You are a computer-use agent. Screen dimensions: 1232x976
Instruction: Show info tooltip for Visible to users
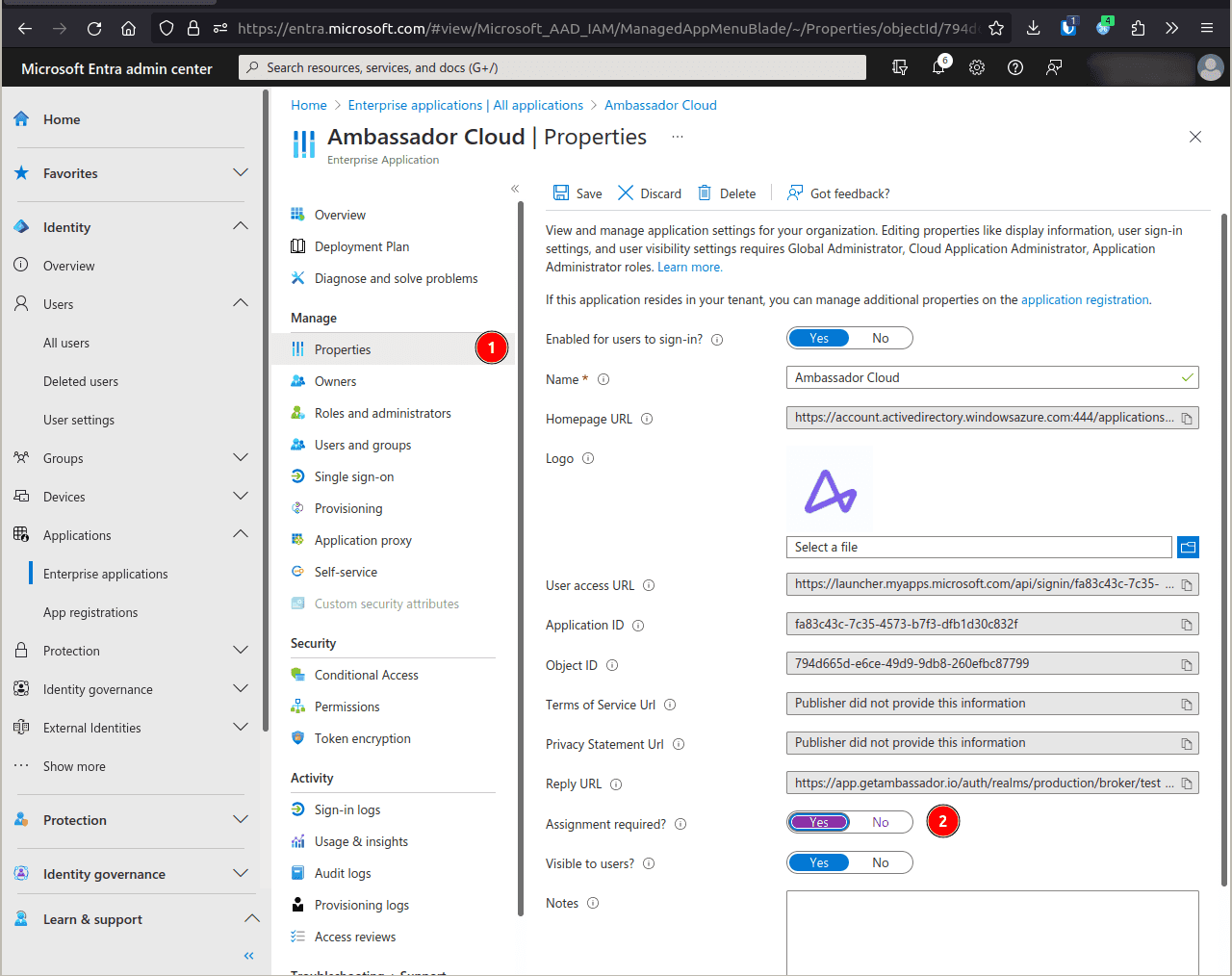point(649,863)
